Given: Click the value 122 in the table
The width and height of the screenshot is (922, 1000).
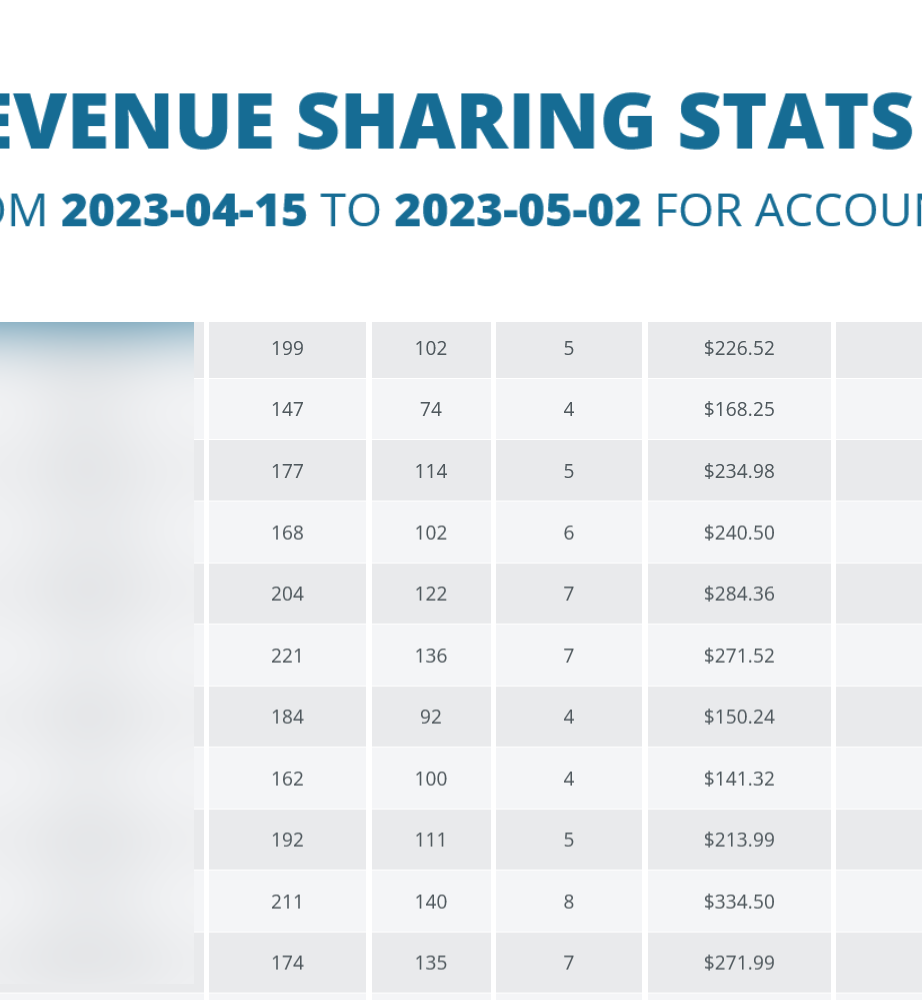Looking at the screenshot, I should pos(431,594).
